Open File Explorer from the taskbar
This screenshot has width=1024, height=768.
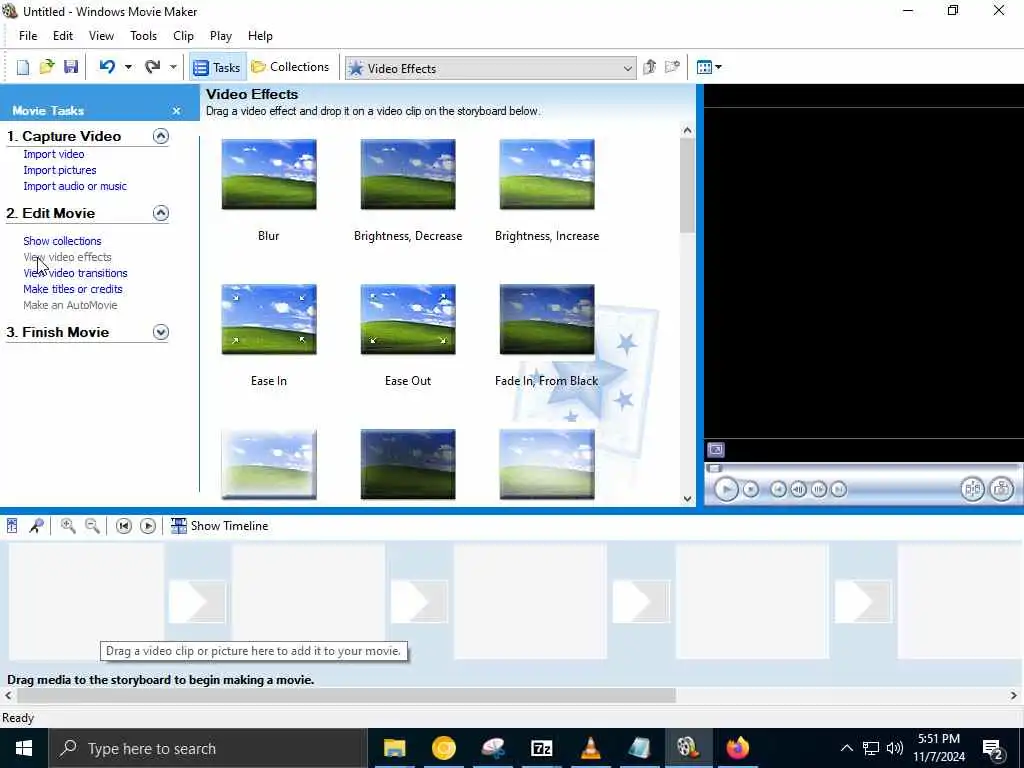pyautogui.click(x=394, y=748)
